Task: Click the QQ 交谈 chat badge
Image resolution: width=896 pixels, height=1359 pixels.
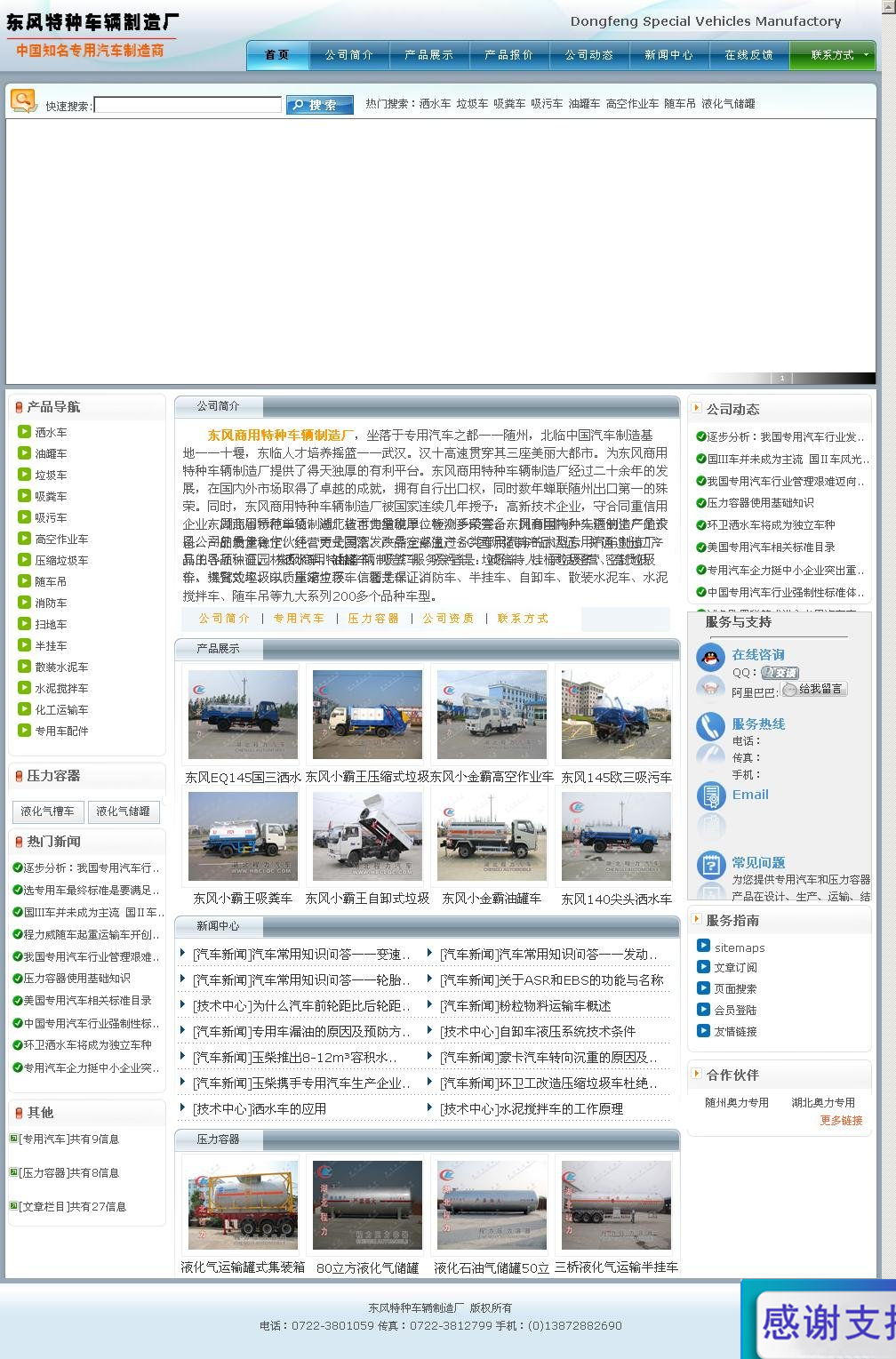Action: [780, 673]
